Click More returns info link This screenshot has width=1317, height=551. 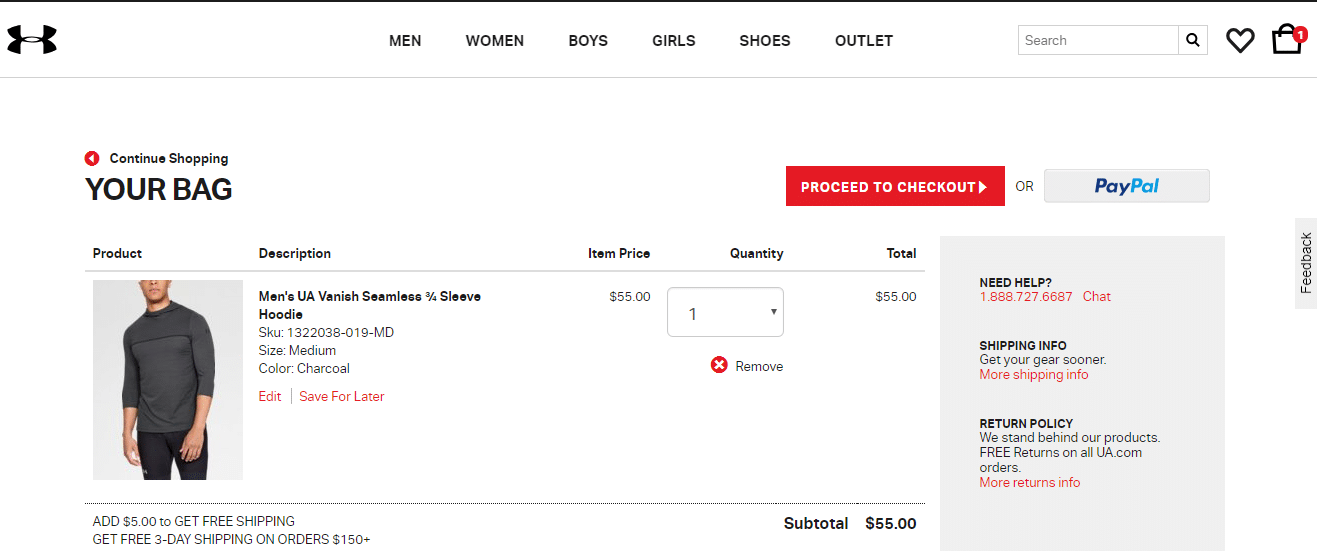coord(1030,482)
